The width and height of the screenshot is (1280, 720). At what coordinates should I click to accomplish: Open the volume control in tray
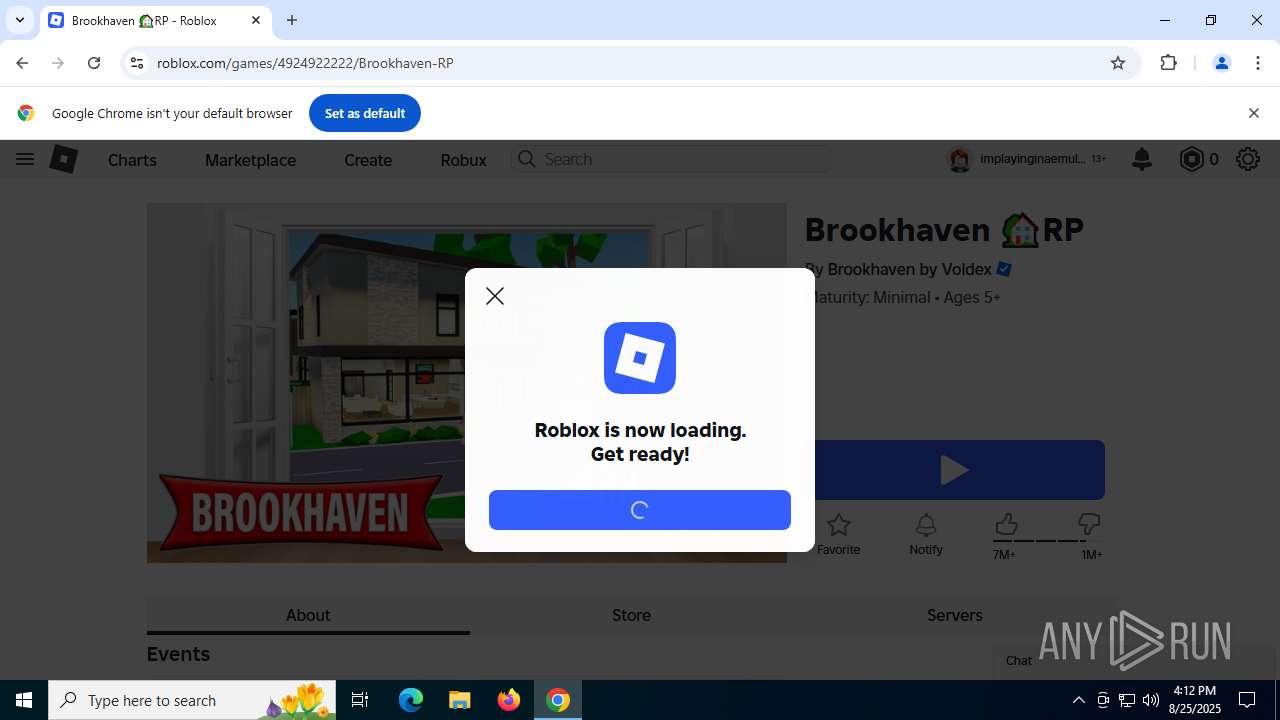click(x=1151, y=700)
